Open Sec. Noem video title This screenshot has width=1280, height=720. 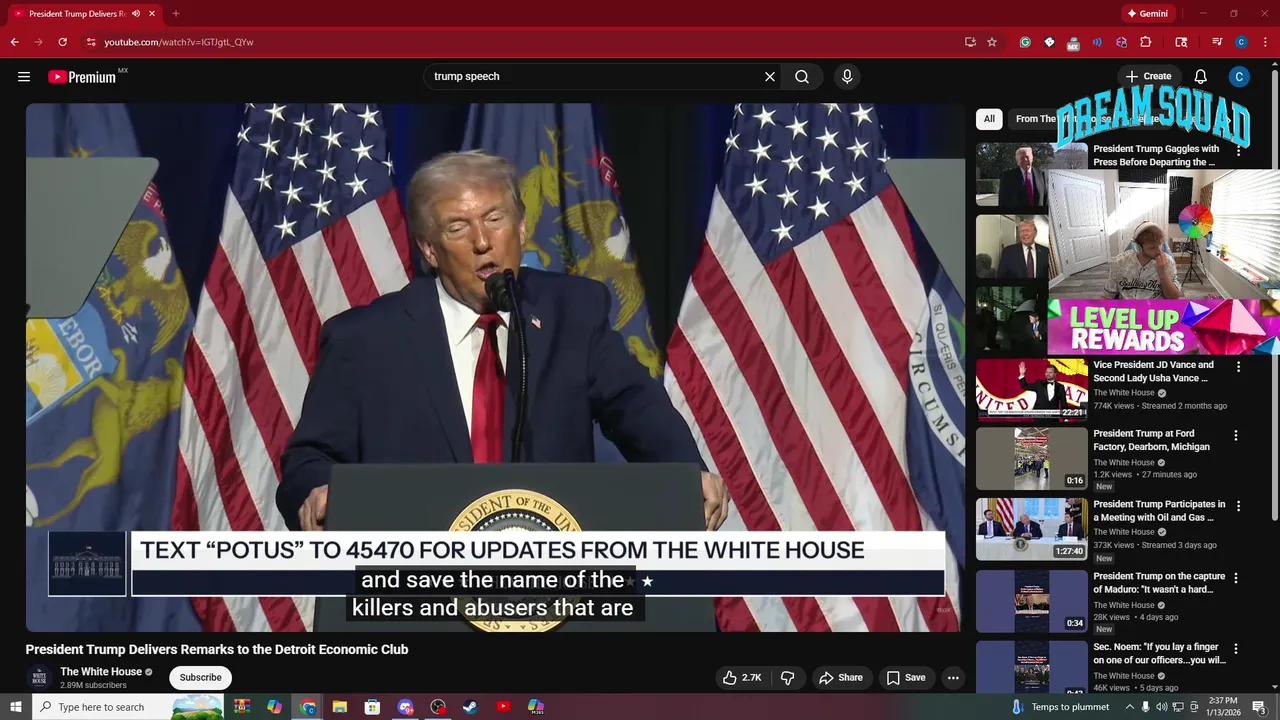(1159, 654)
